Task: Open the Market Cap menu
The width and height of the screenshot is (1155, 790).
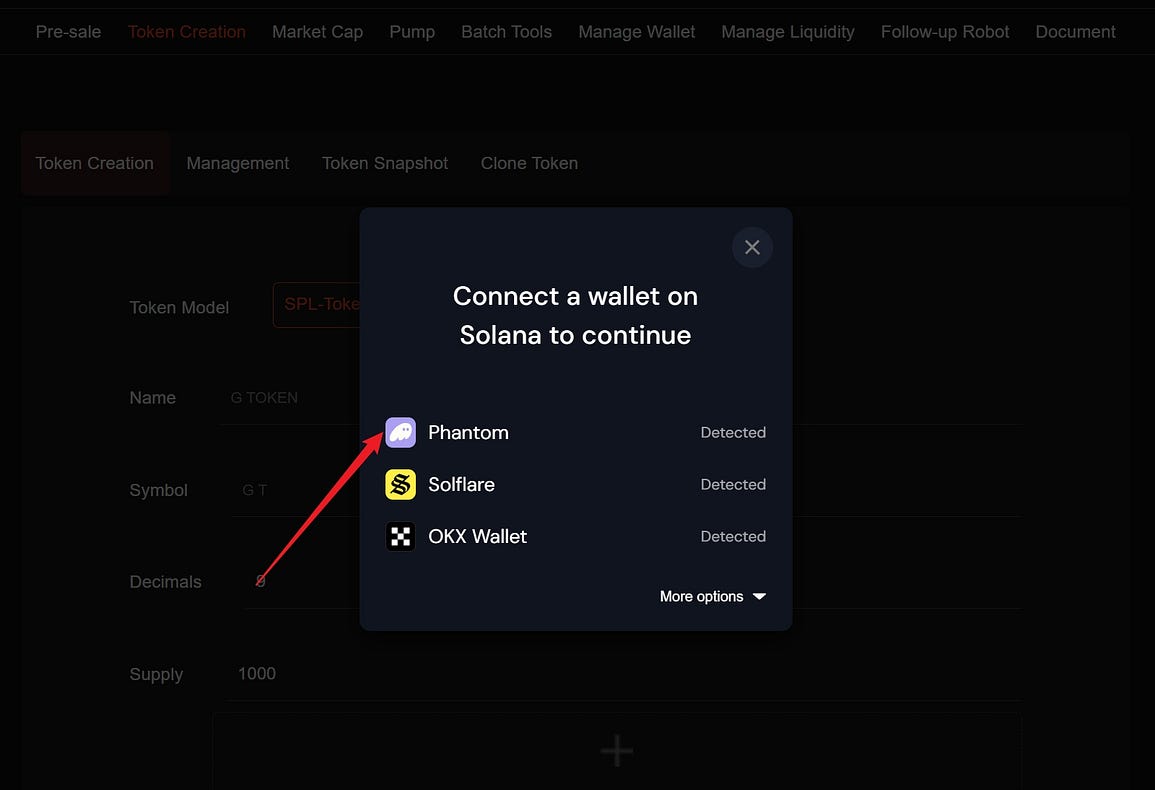Action: point(317,32)
